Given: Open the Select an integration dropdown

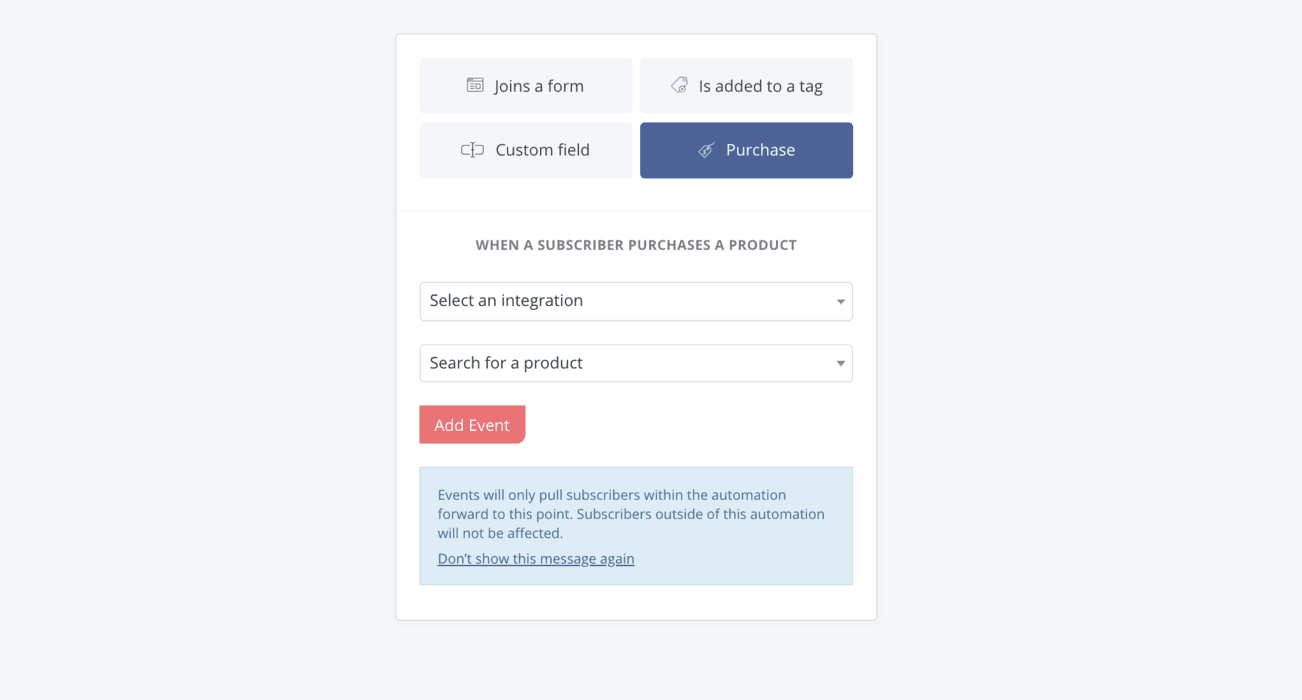Looking at the screenshot, I should pos(636,301).
